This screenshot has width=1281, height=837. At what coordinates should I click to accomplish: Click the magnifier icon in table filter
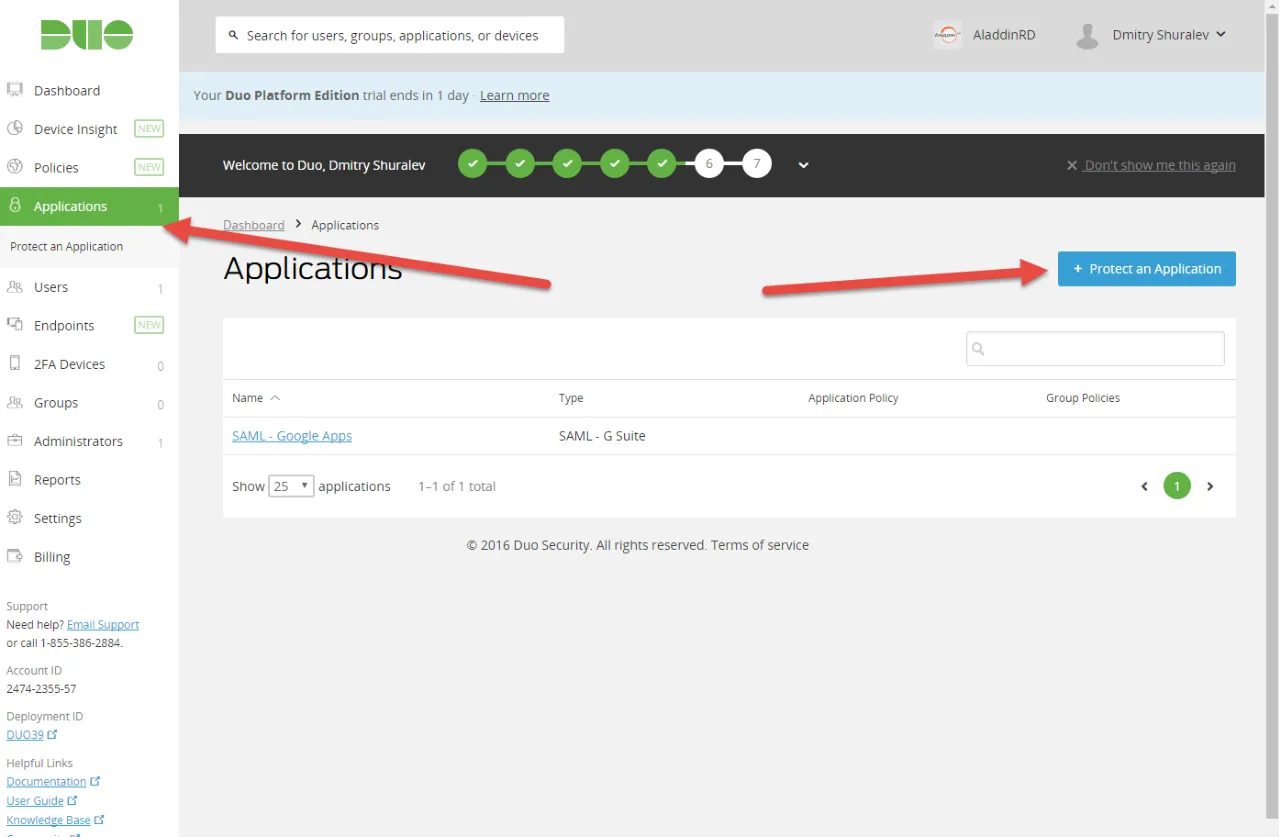click(978, 348)
